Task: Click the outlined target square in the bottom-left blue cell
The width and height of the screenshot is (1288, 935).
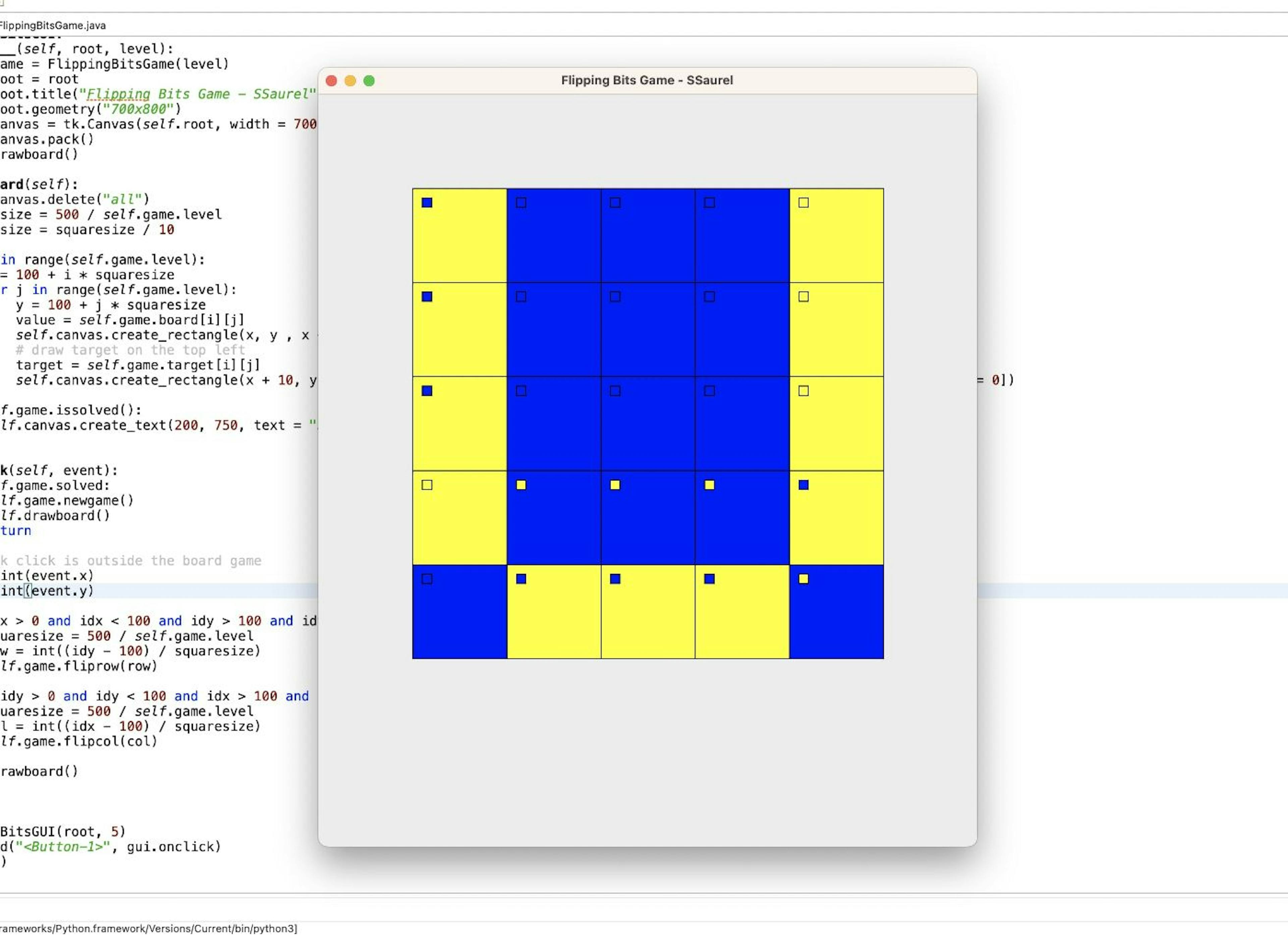Action: coord(427,579)
